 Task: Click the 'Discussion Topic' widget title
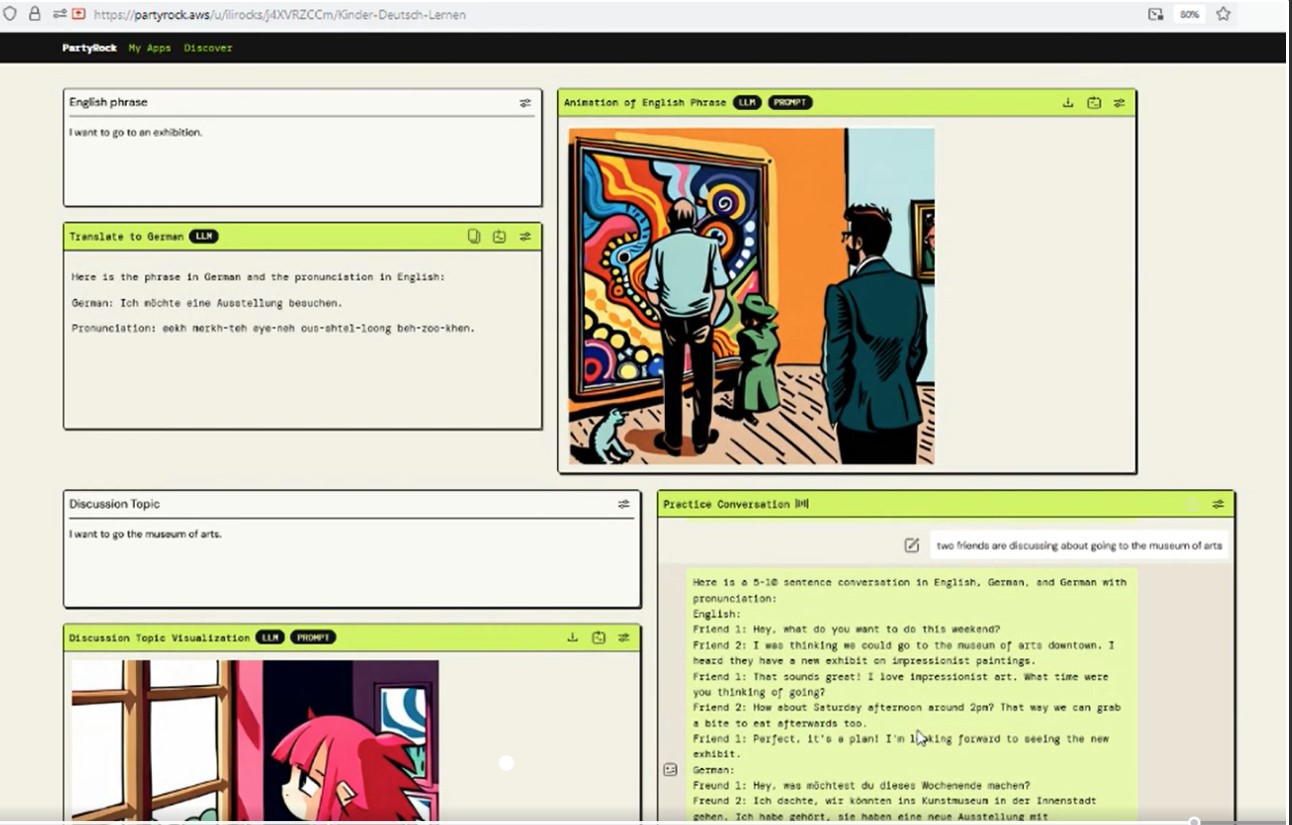click(x=114, y=504)
